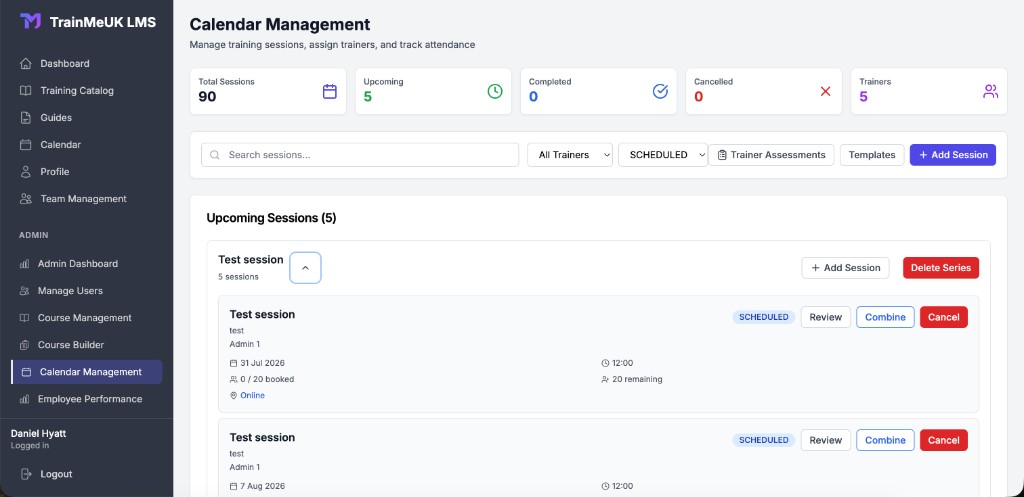The width and height of the screenshot is (1024, 497).
Task: Combine the 31 Jul 2026 session
Action: point(885,317)
